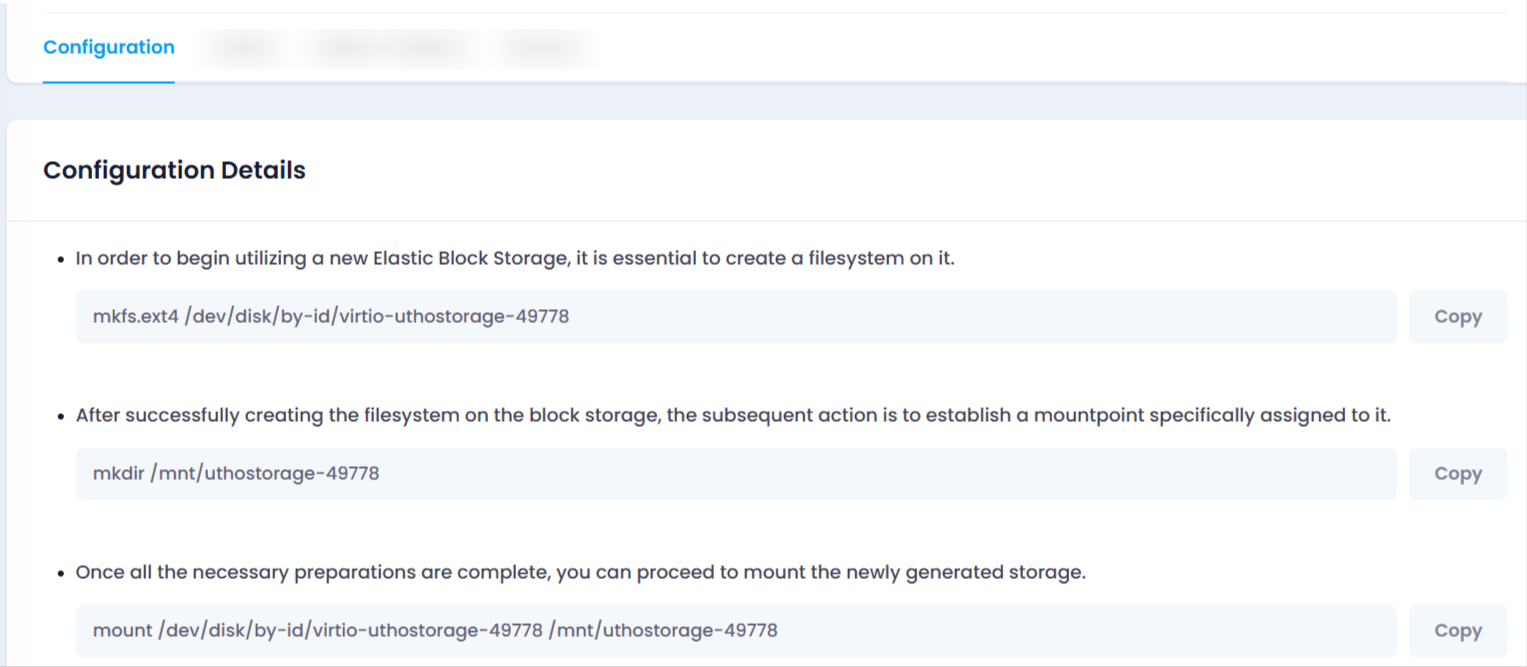Click the establish a mountpoint instruction text
Screen dimensions: 1527x667
733,415
